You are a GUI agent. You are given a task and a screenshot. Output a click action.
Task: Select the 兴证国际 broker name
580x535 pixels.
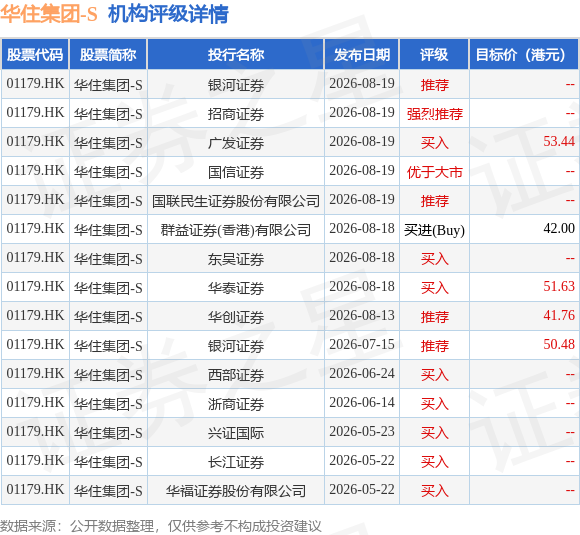pos(236,433)
